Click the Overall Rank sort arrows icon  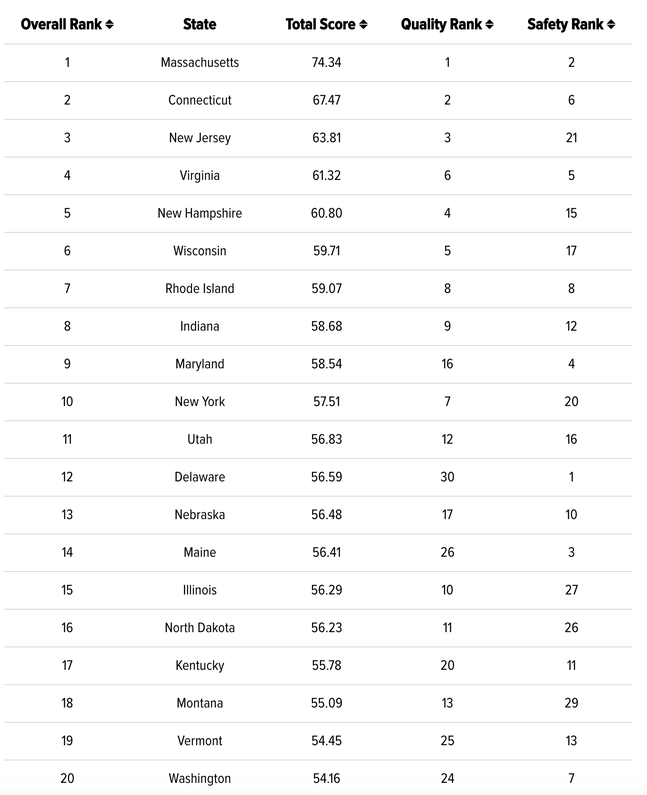110,24
